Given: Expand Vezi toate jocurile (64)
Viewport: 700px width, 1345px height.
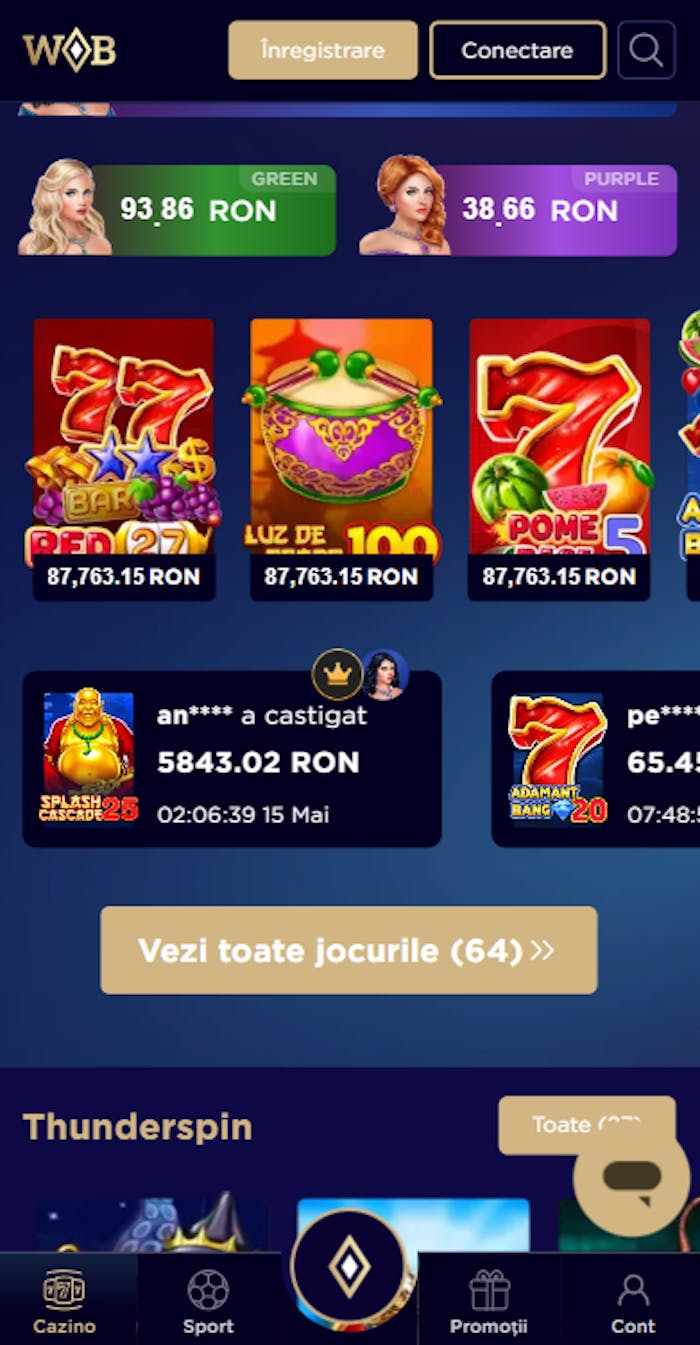Looking at the screenshot, I should pyautogui.click(x=349, y=950).
